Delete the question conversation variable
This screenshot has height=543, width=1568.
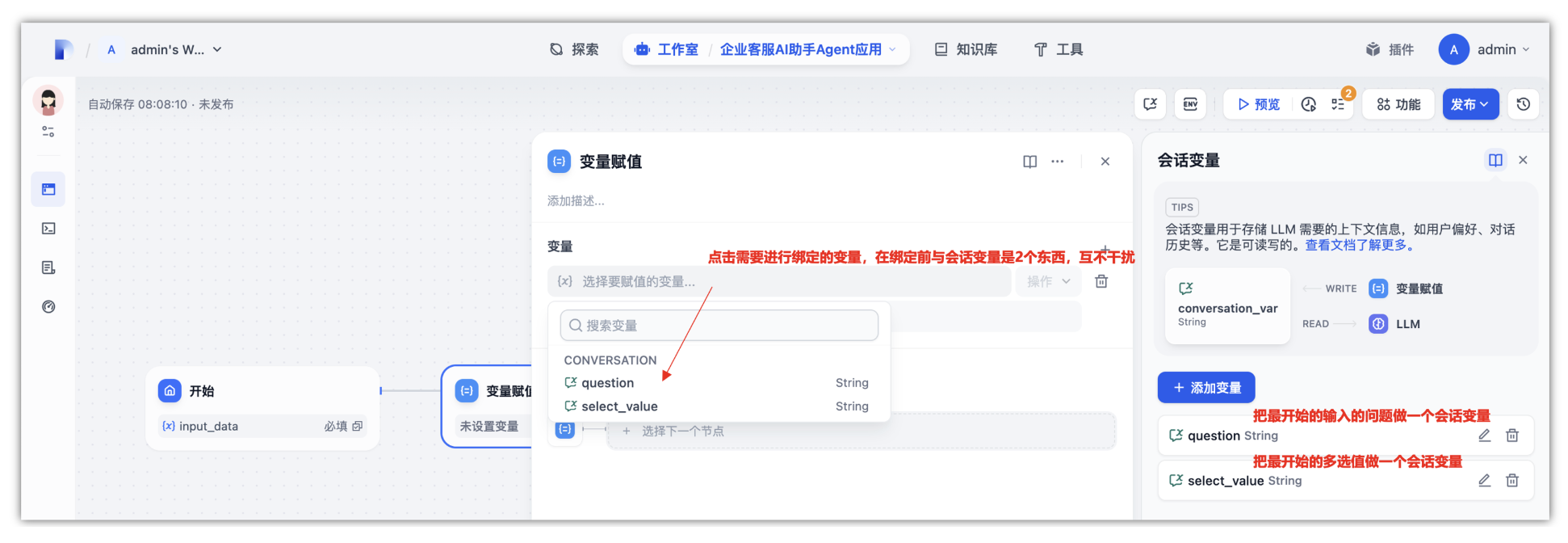1512,436
